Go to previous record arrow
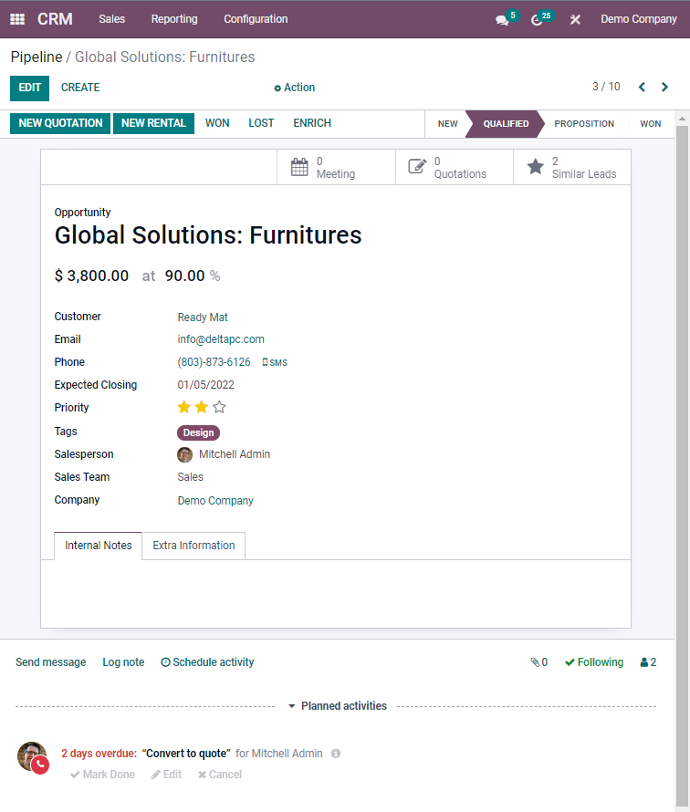690x812 pixels. (x=642, y=87)
